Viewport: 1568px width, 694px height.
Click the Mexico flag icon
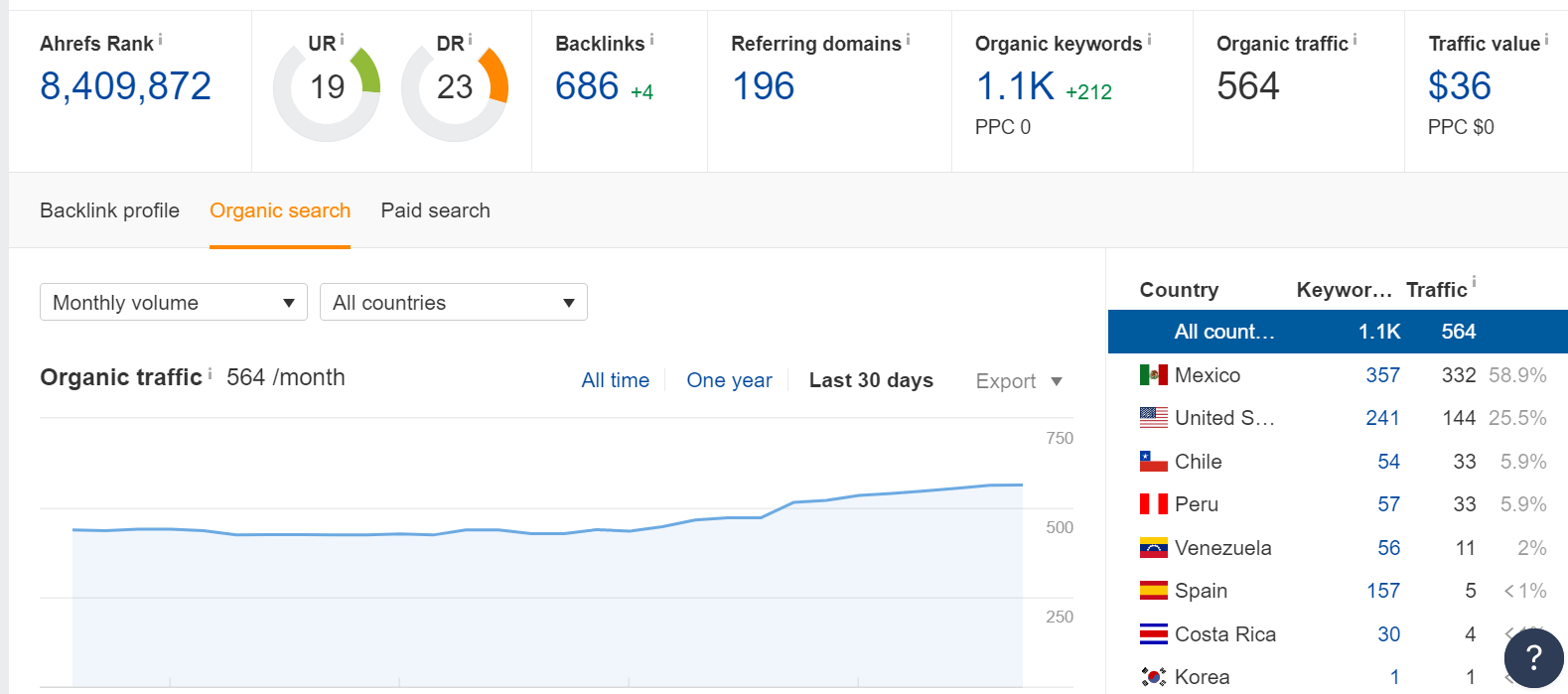pyautogui.click(x=1153, y=375)
